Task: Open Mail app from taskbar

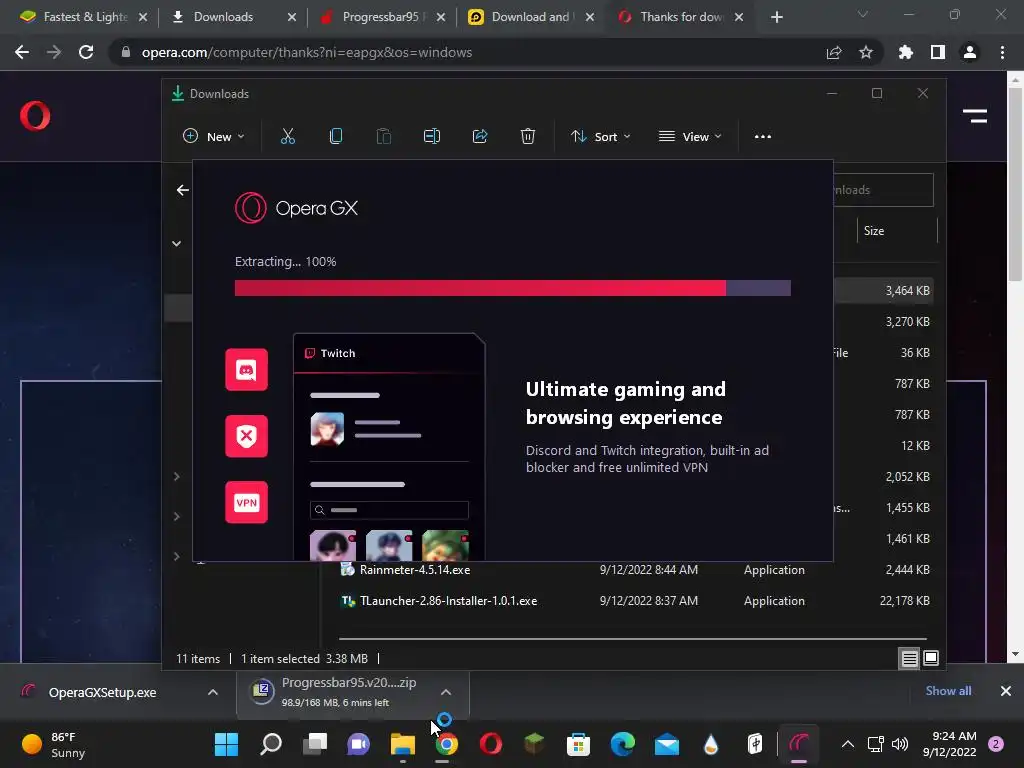Action: [667, 744]
